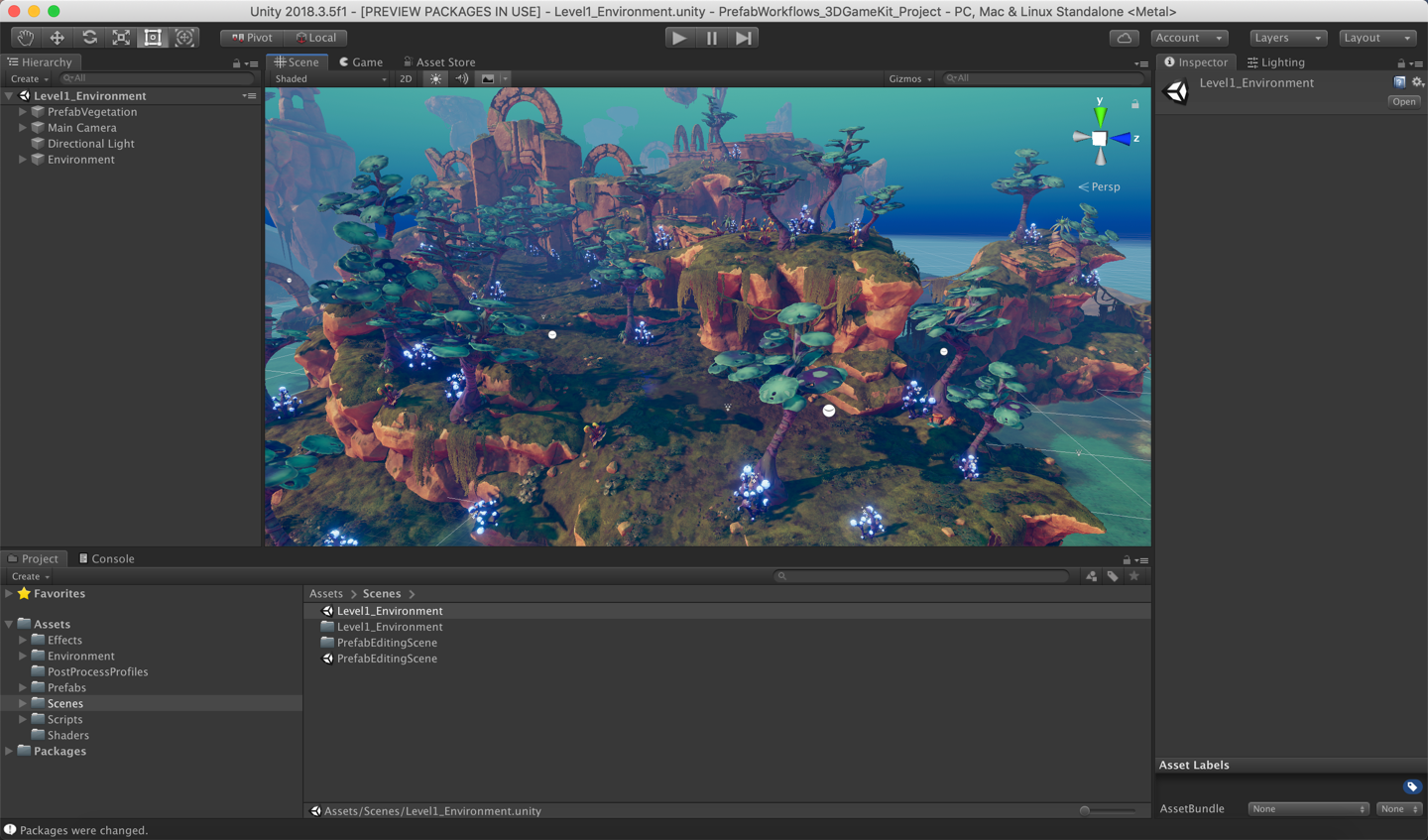This screenshot has width=1428, height=840.
Task: Switch to the Console tab
Action: tap(106, 559)
